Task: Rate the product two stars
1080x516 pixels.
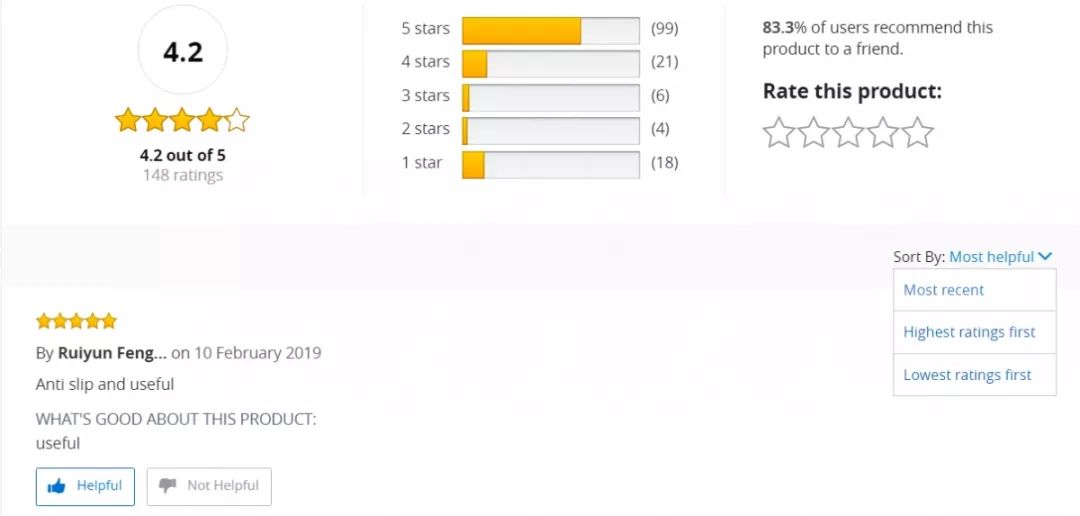Action: pos(813,132)
